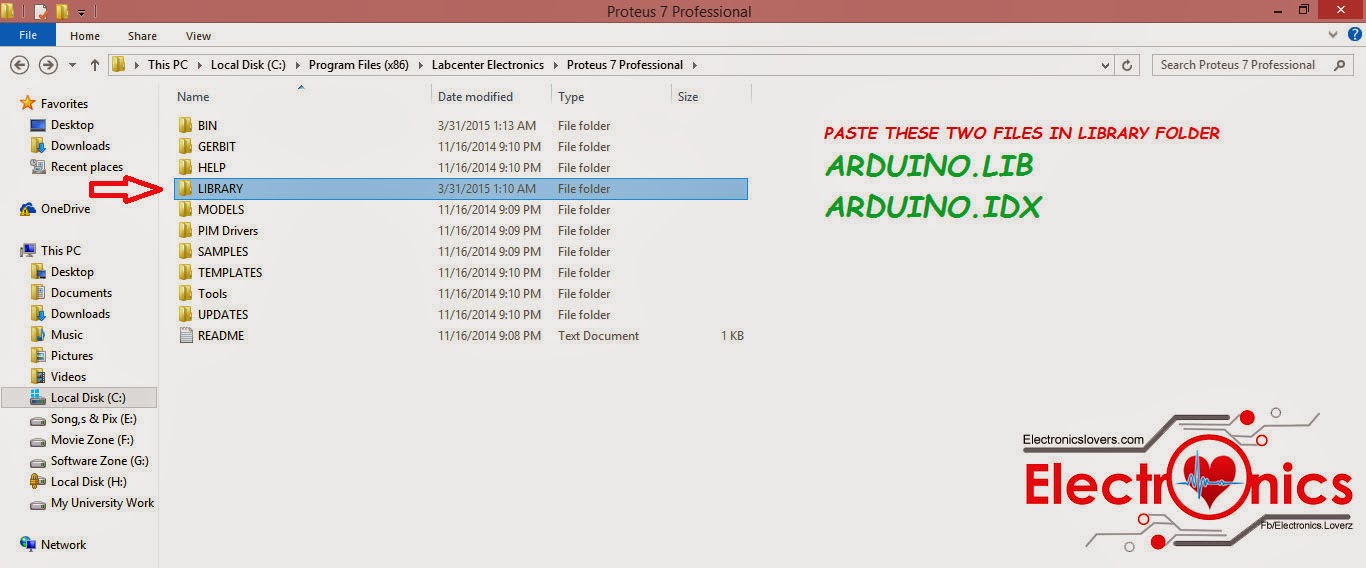Open Explorer Help question mark icon
The height and width of the screenshot is (568, 1366).
click(1353, 35)
